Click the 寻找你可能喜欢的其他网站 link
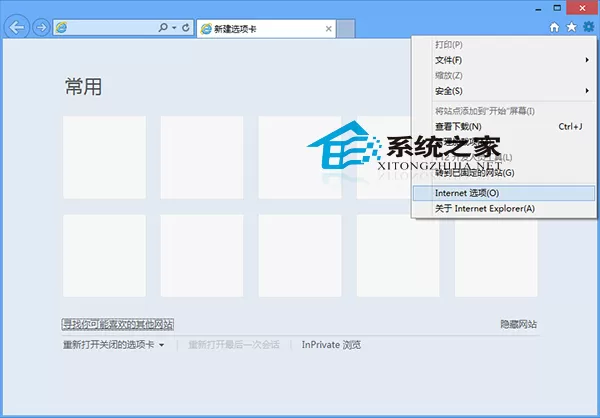Screen dimensions: 600x418 (118, 325)
